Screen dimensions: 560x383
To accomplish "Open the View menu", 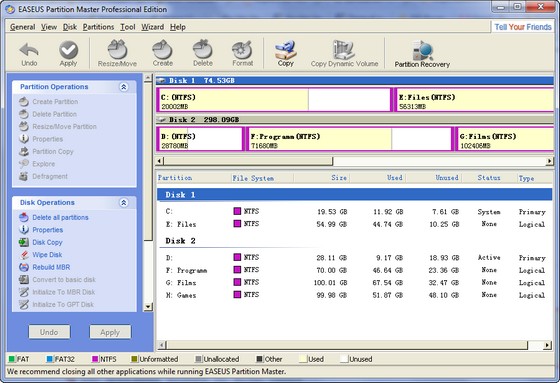I will [49, 27].
